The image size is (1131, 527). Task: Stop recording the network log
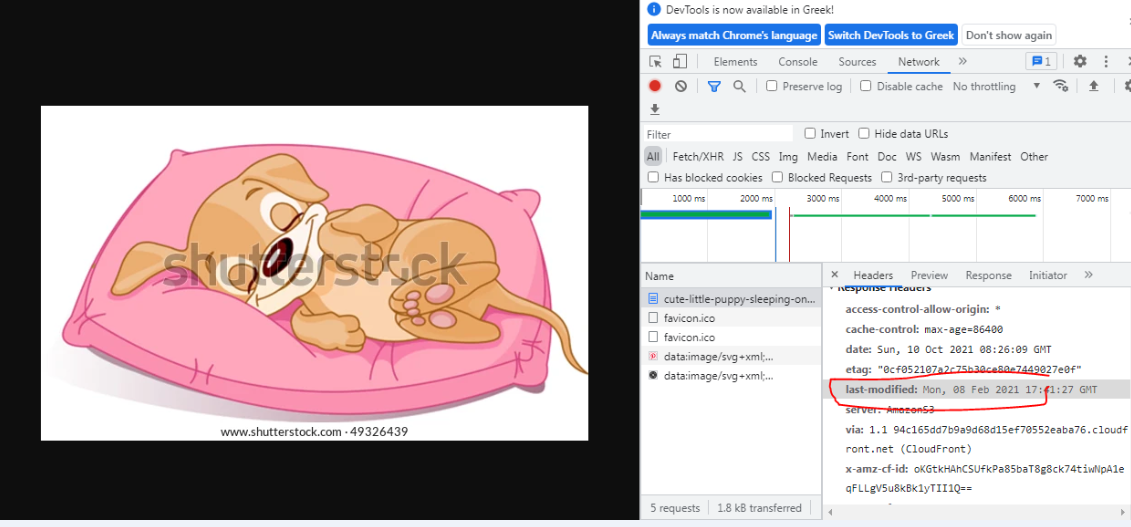(655, 86)
